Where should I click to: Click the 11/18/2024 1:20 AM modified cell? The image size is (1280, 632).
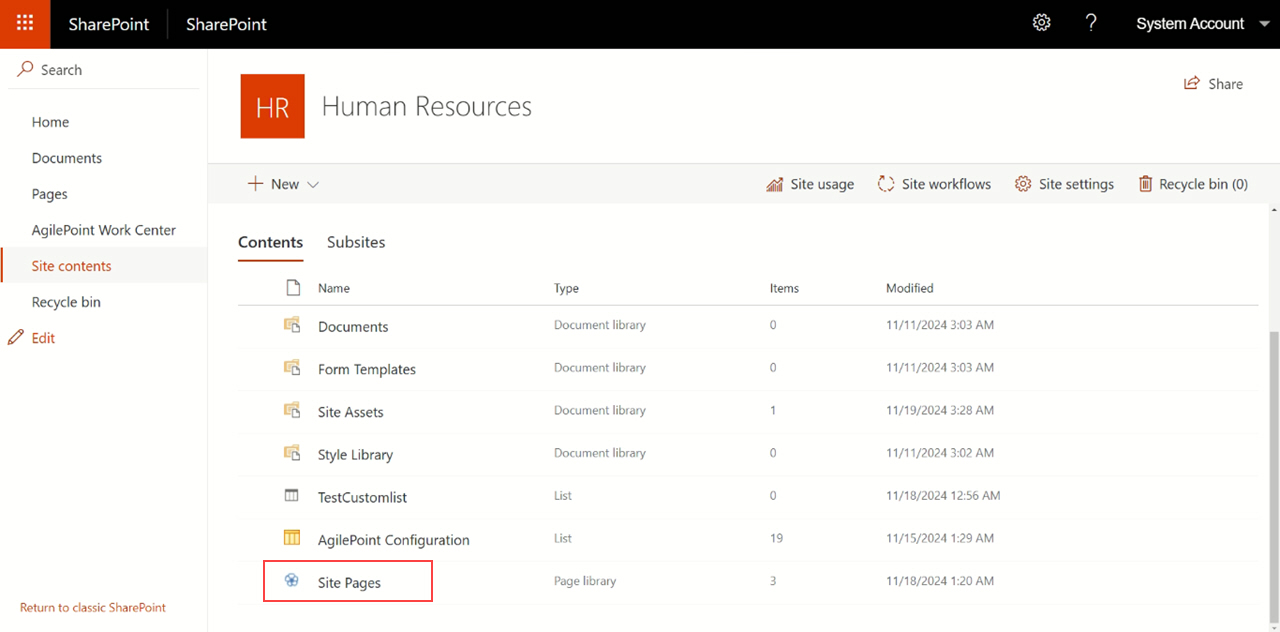[940, 581]
